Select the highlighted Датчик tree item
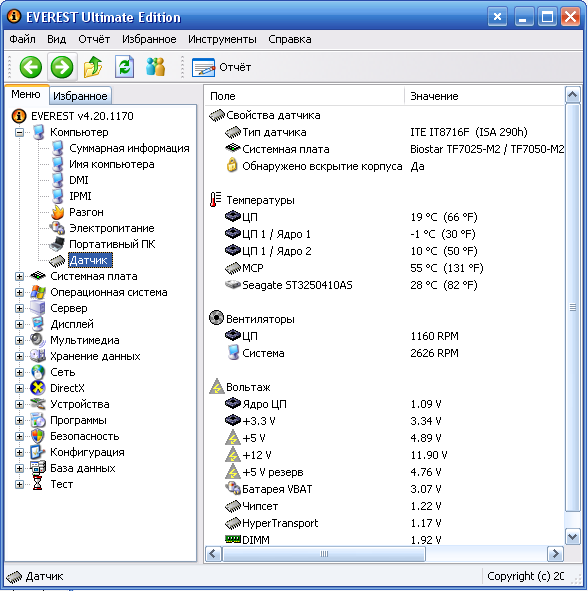This screenshot has height=591, width=588. (90, 260)
